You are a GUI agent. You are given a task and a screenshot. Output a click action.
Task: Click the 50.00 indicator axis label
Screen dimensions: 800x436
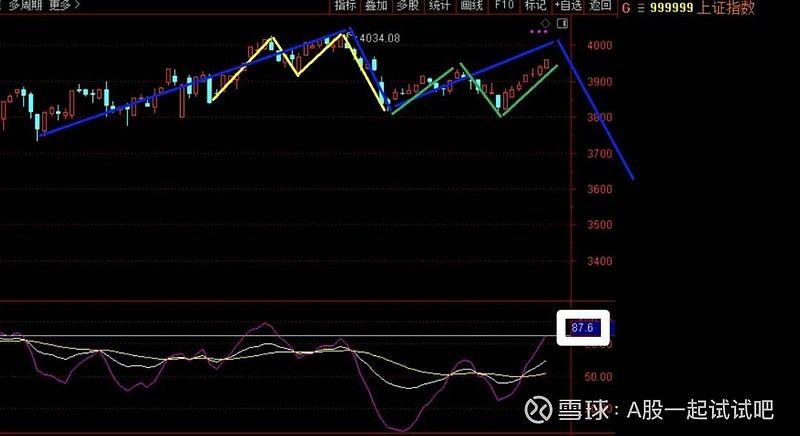coord(598,377)
